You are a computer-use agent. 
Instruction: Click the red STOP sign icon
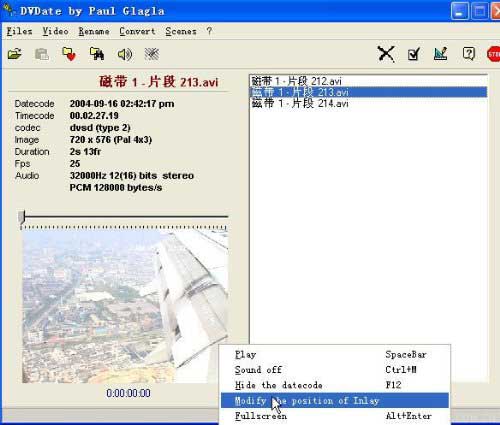coord(494,54)
